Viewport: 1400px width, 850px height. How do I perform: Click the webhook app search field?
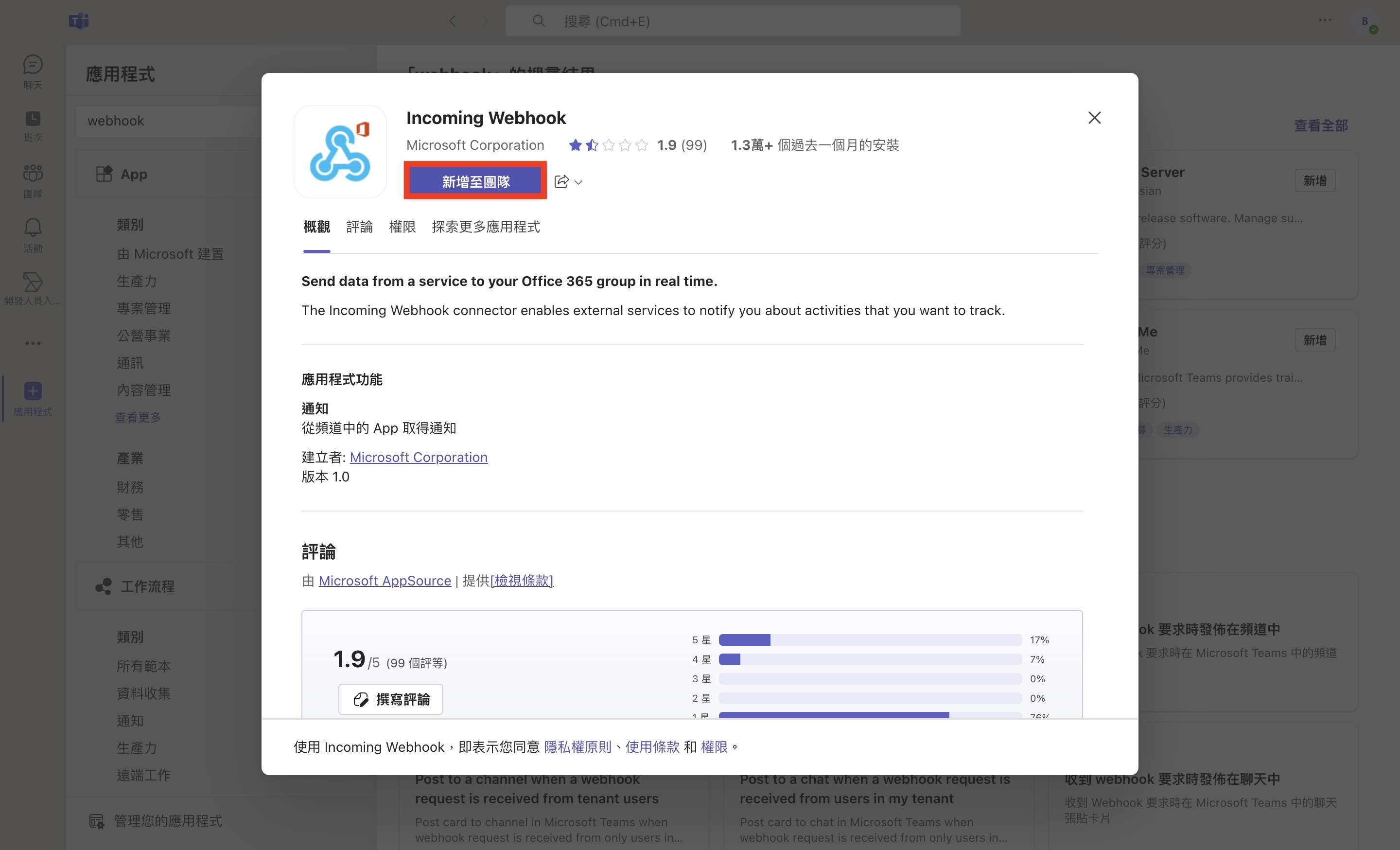[168, 121]
